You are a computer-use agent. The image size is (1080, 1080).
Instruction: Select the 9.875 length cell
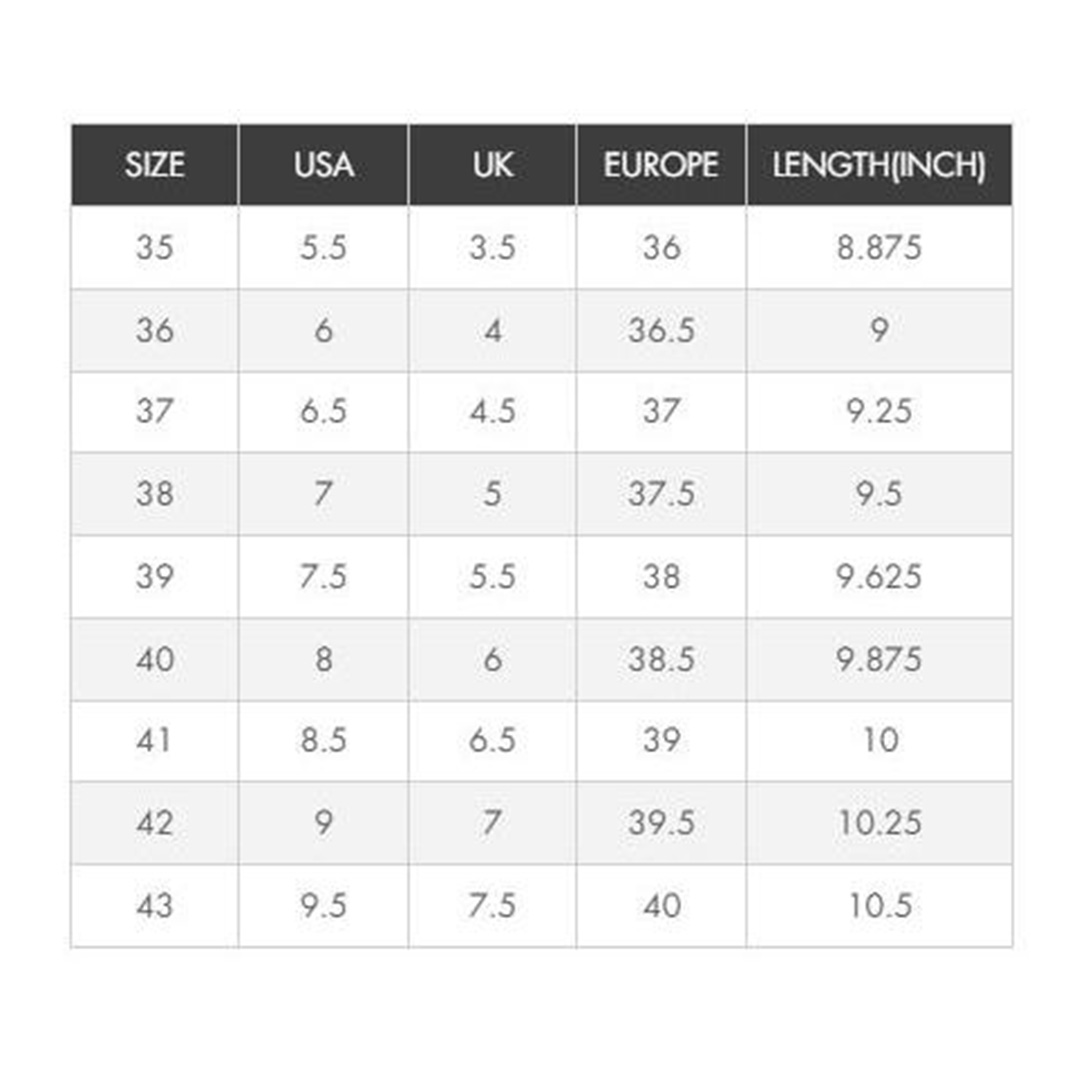coord(880,659)
